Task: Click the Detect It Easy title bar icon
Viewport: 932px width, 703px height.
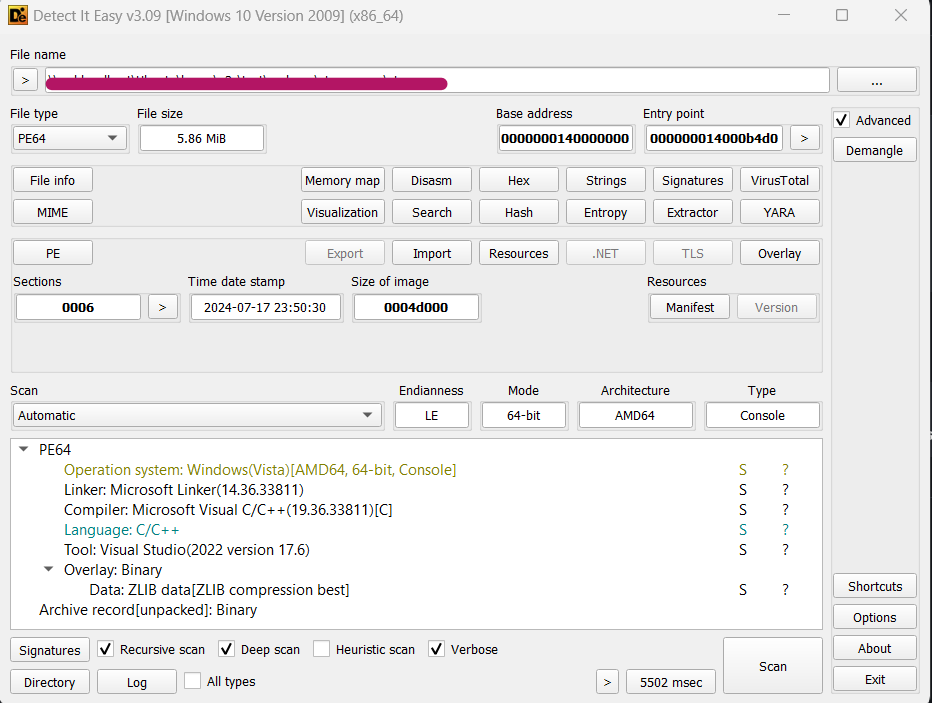Action: [x=17, y=16]
